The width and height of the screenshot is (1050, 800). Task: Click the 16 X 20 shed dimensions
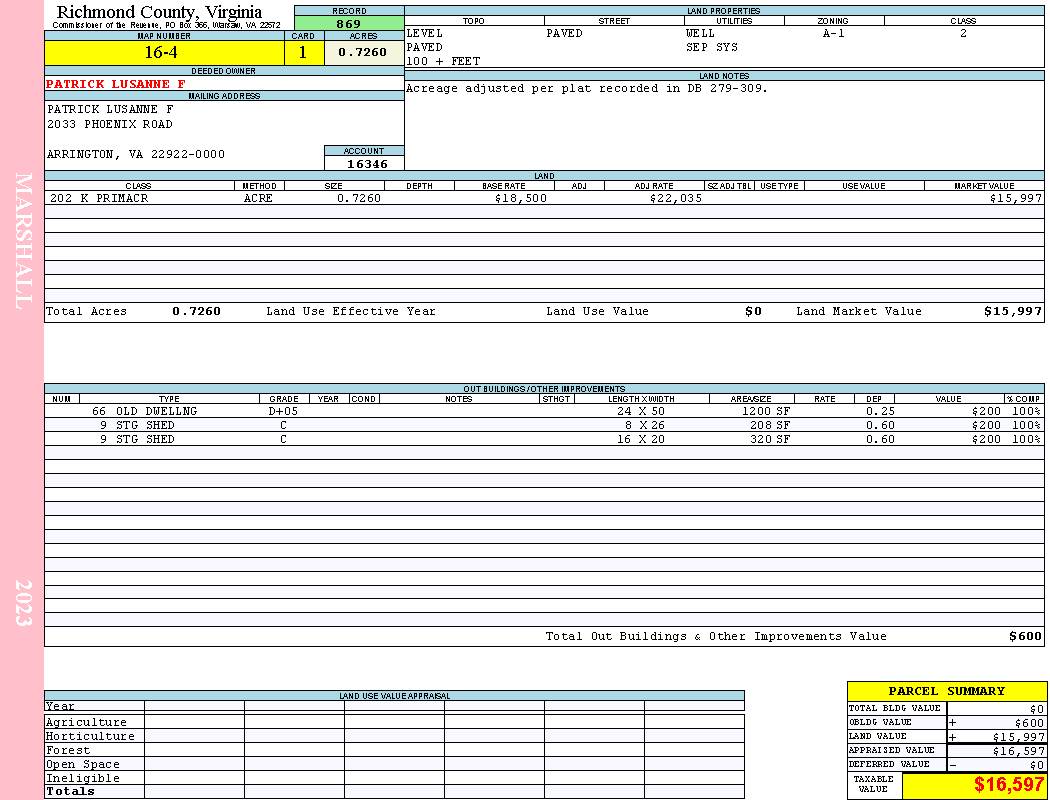(x=641, y=440)
